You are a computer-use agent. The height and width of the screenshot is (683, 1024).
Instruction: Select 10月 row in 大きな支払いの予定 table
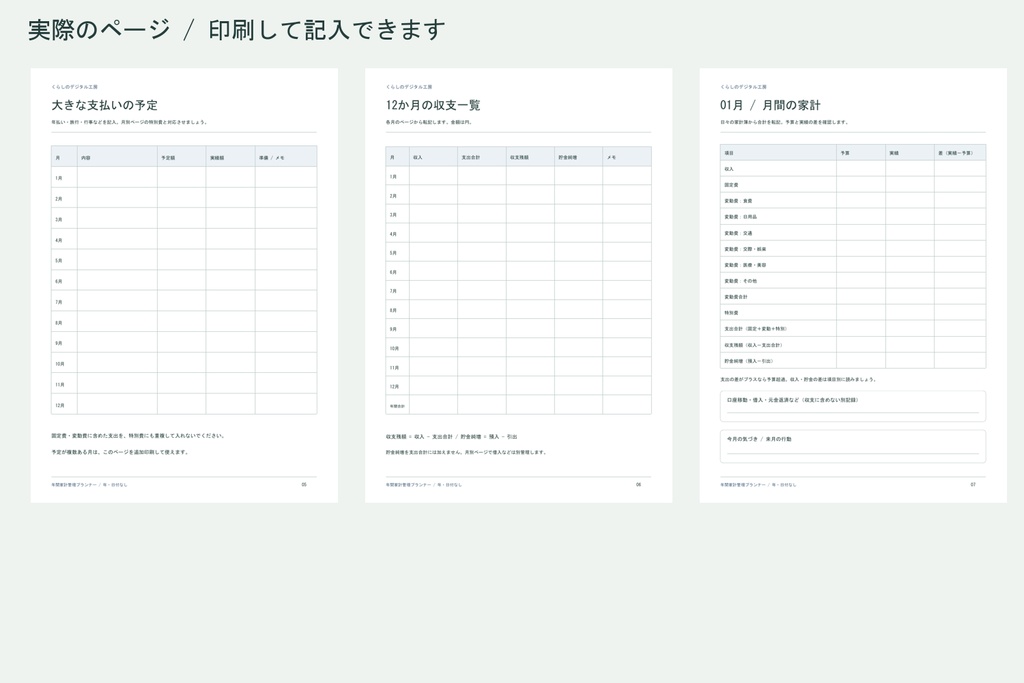point(184,364)
